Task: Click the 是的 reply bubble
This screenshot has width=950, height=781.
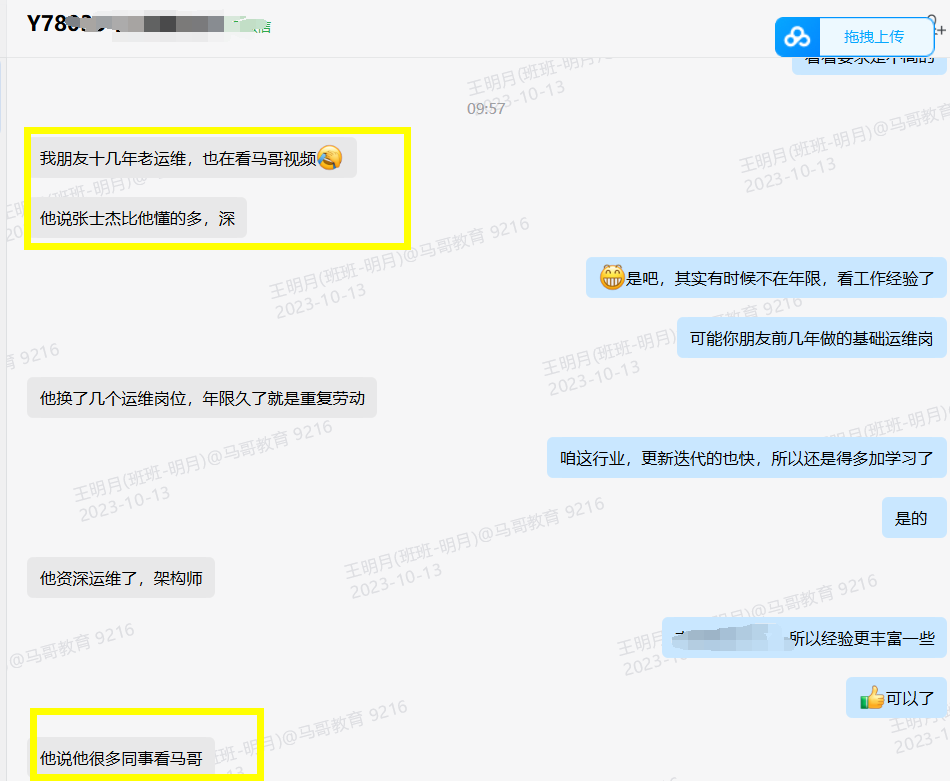Action: tap(912, 518)
